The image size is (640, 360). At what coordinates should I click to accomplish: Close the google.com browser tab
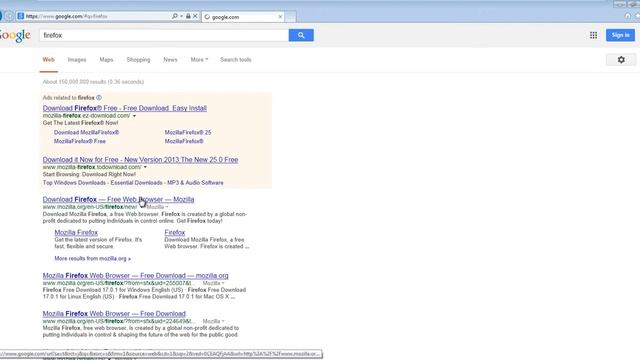tap(280, 17)
